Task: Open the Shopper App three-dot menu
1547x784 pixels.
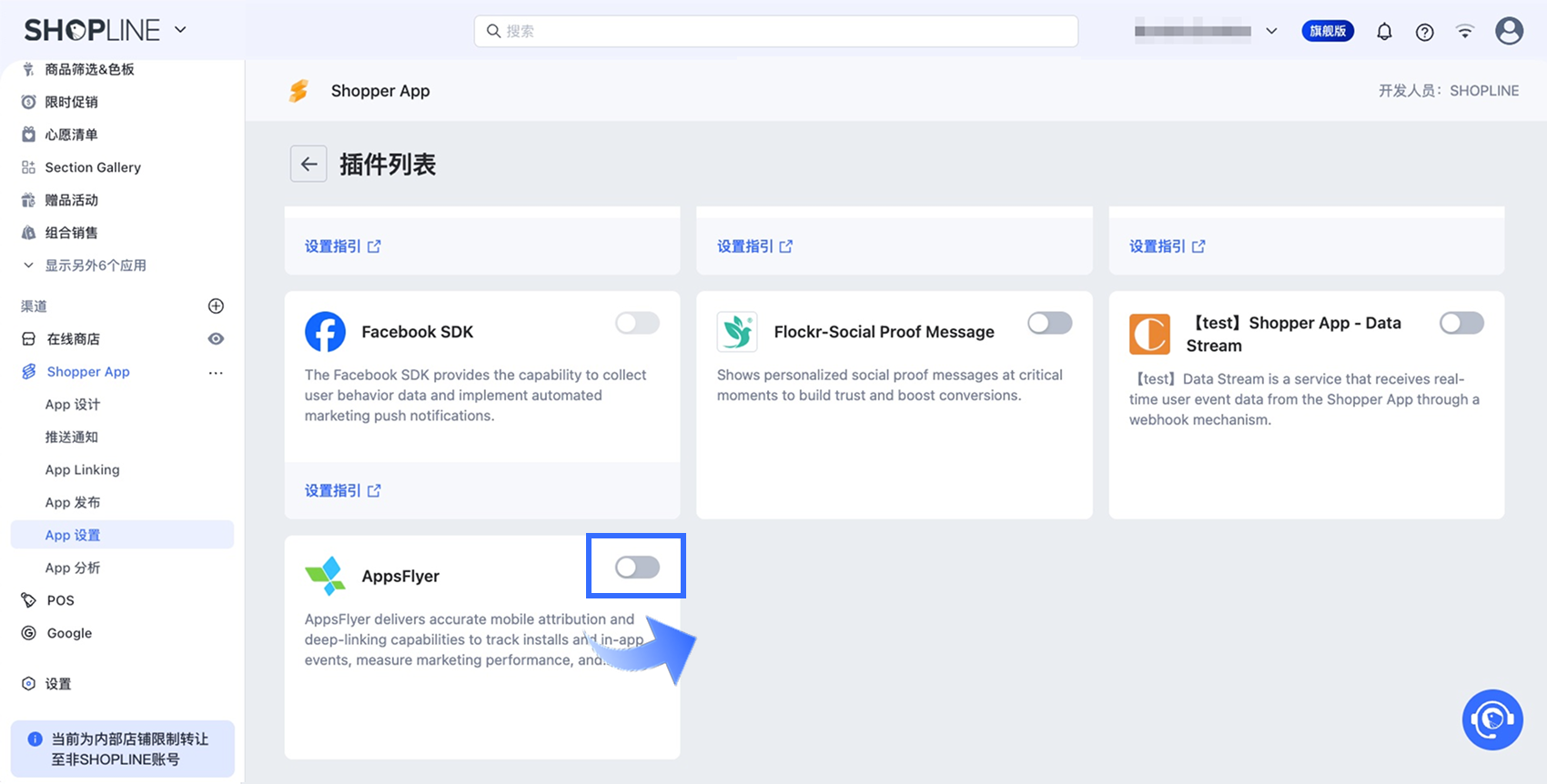Action: [x=216, y=372]
